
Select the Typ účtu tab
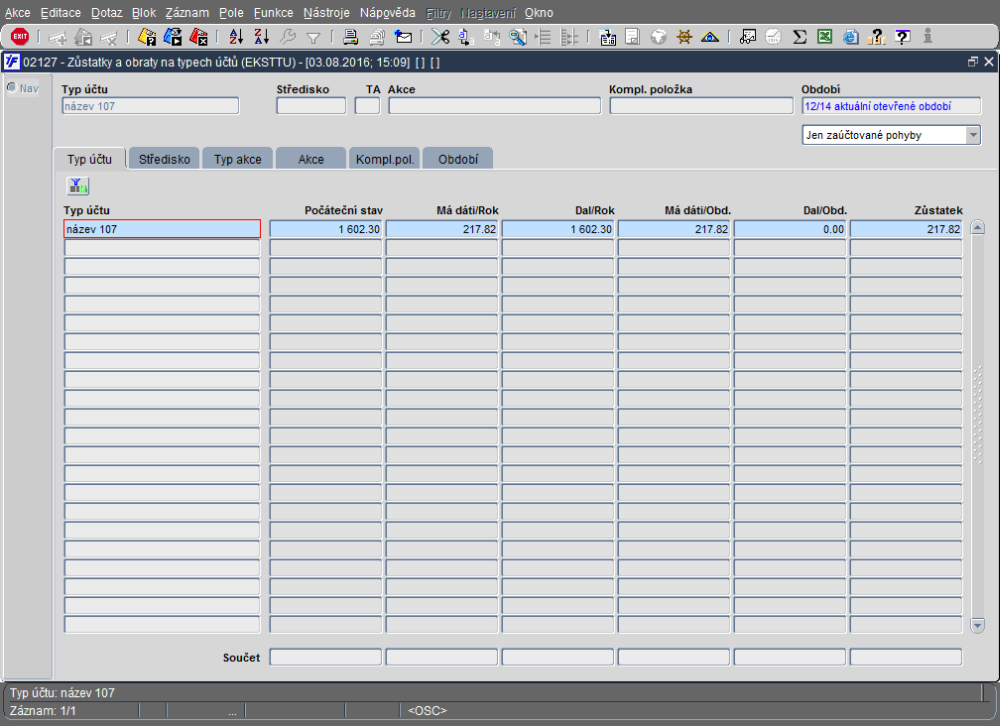tap(90, 159)
